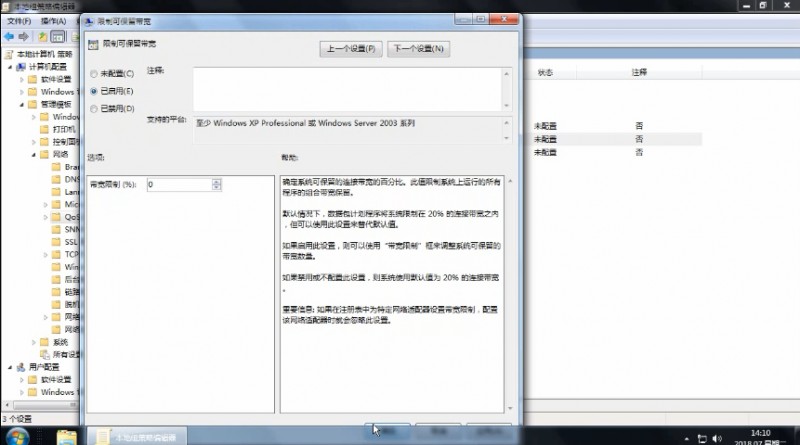The image size is (800, 445).
Task: Toggle the show/hide console tree toolbar icon
Action: [58, 36]
